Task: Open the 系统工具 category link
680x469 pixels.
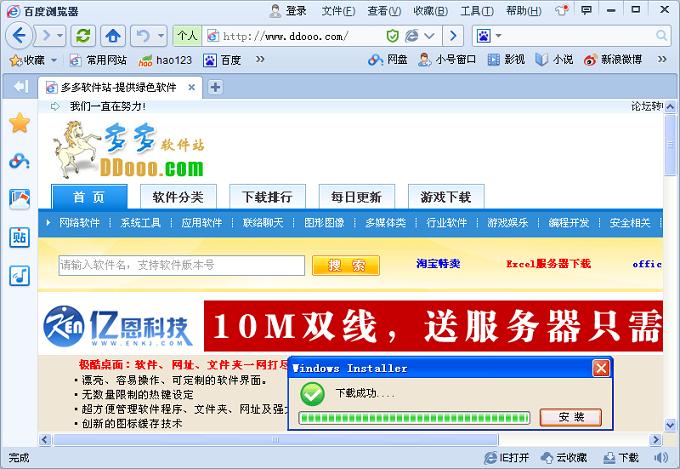Action: [x=141, y=223]
